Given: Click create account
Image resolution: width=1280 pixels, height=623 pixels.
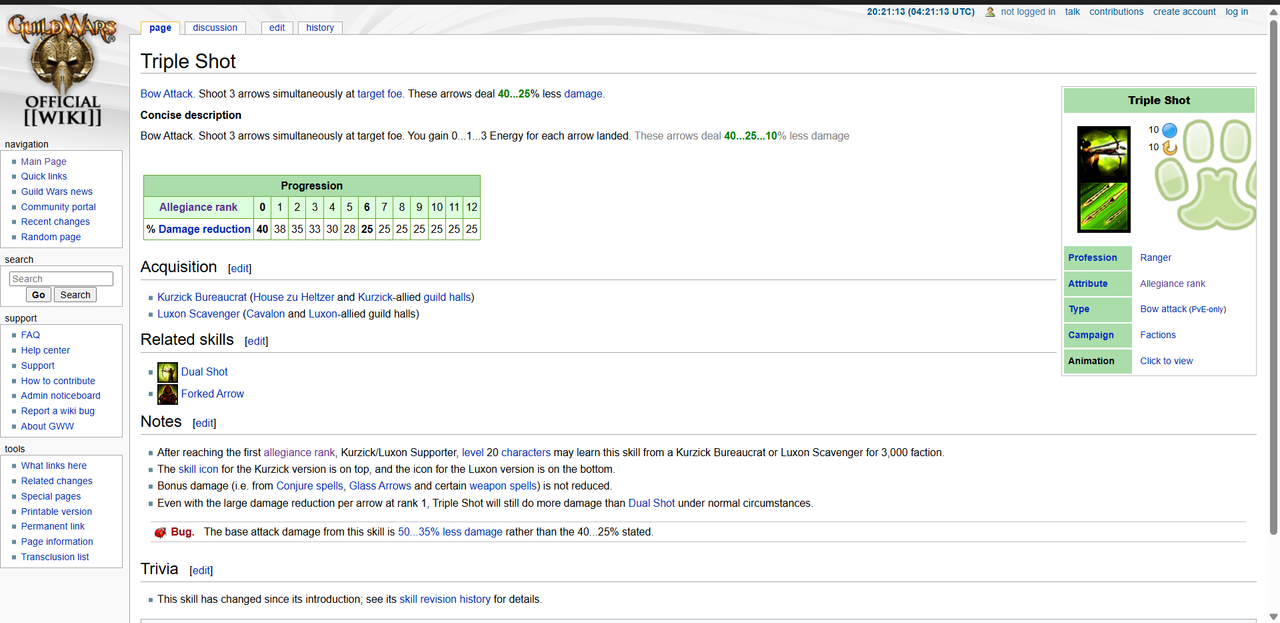Looking at the screenshot, I should click(x=1184, y=12).
